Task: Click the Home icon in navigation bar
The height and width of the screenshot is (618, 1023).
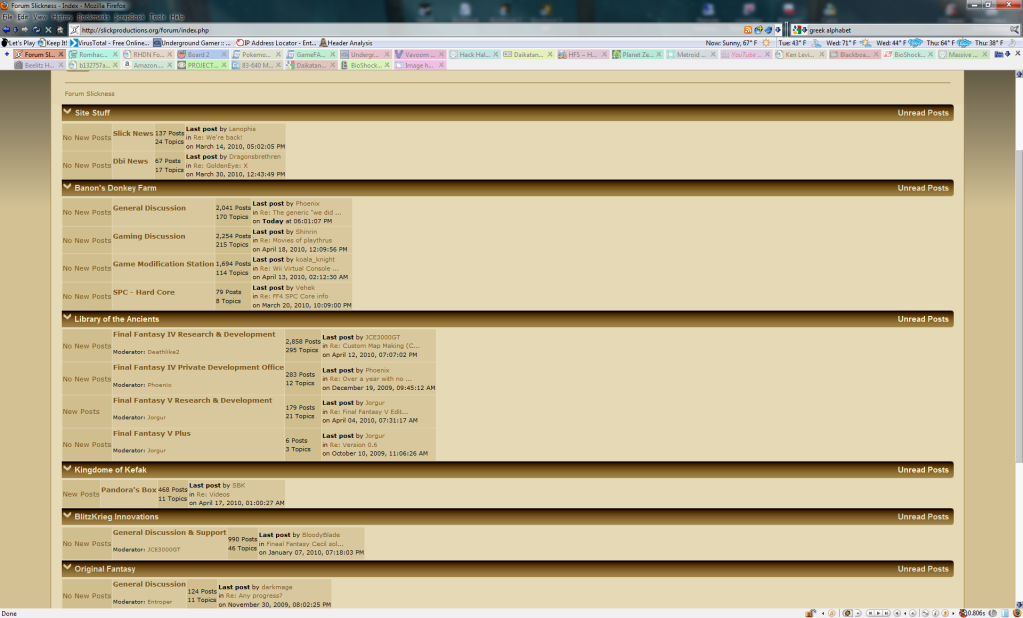Action: [61, 30]
